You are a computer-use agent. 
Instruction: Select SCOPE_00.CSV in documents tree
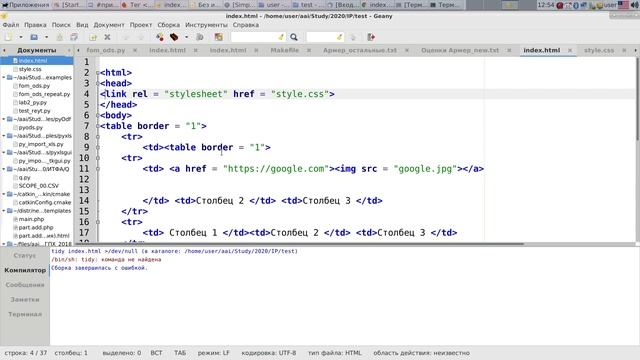[38, 186]
